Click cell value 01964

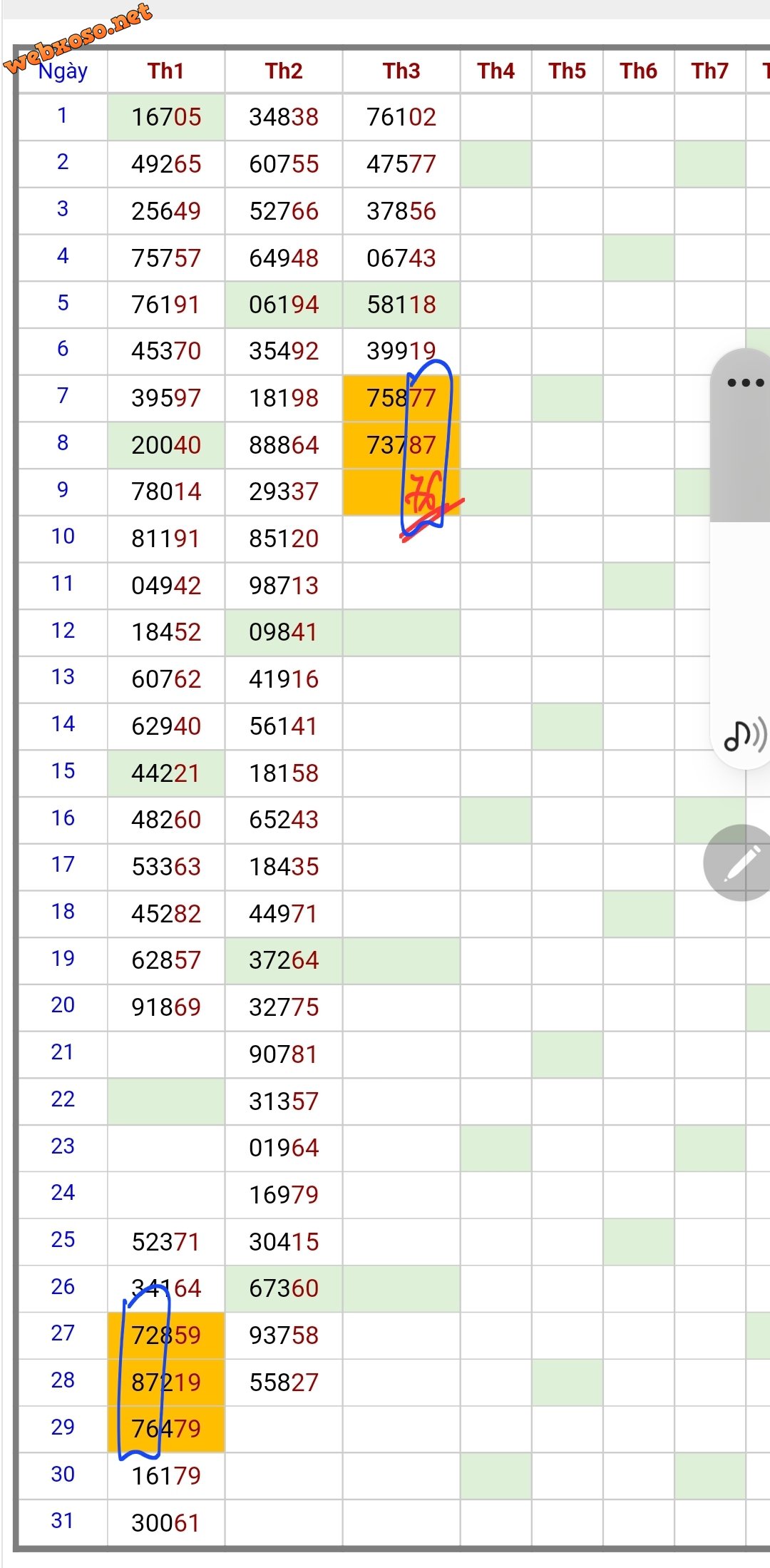tap(284, 1148)
